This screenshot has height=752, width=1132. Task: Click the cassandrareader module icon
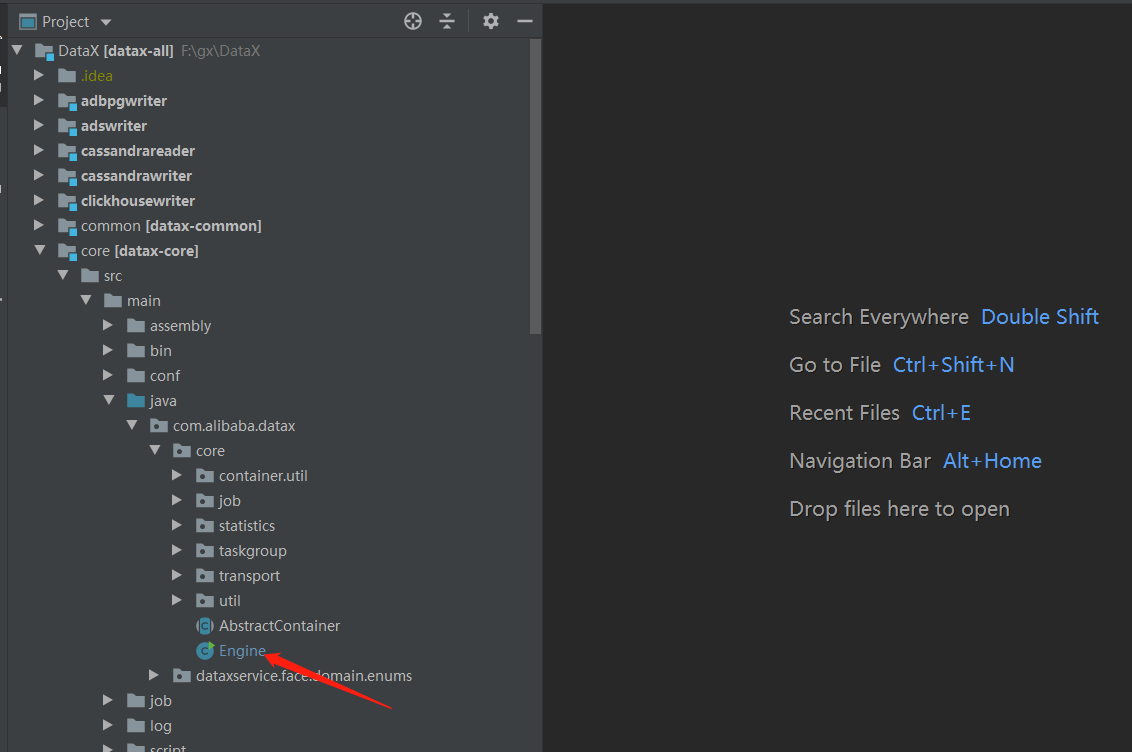pos(67,152)
